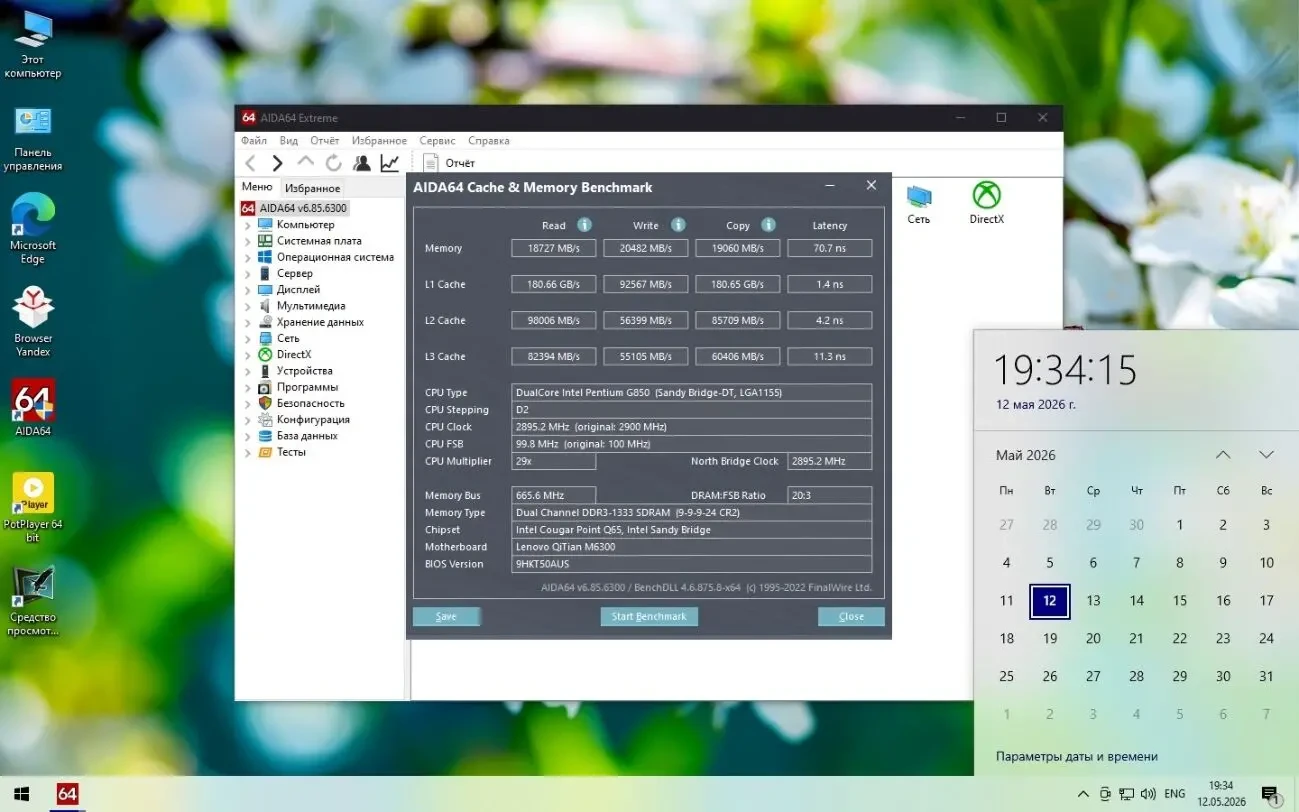Expand the Компьютер tree node
The height and width of the screenshot is (812, 1299).
(x=248, y=225)
